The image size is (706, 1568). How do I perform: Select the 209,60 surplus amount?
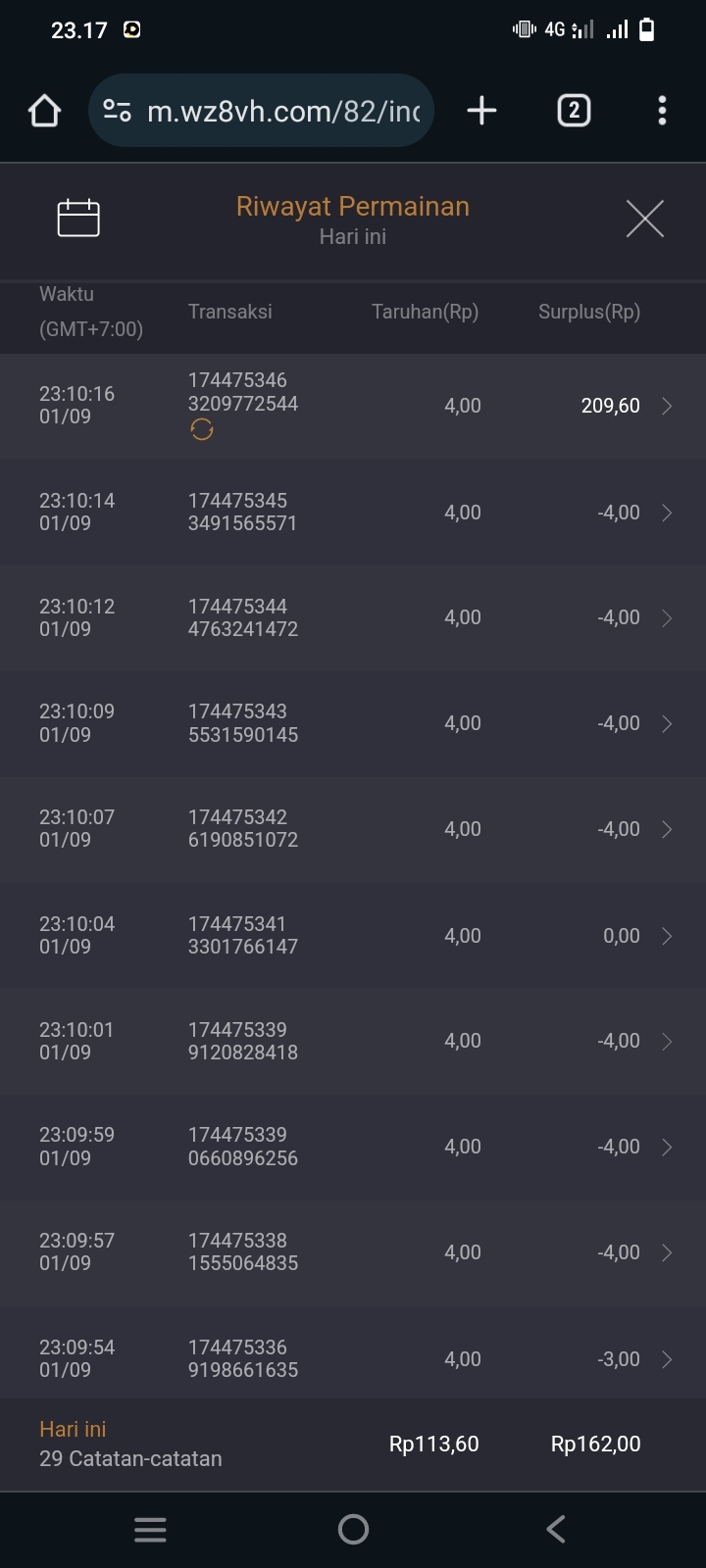(x=610, y=406)
